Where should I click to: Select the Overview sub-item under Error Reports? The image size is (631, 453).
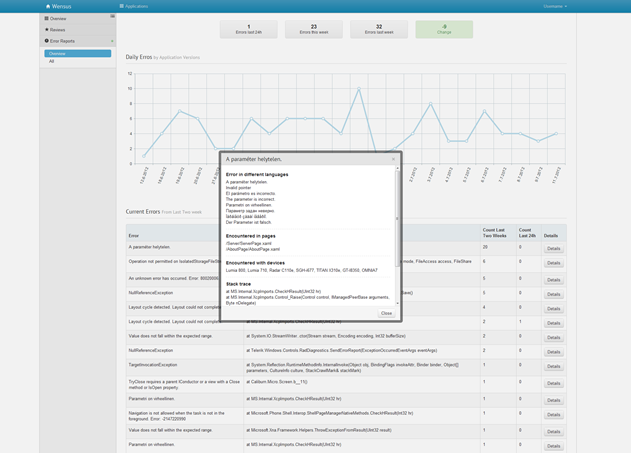click(58, 53)
